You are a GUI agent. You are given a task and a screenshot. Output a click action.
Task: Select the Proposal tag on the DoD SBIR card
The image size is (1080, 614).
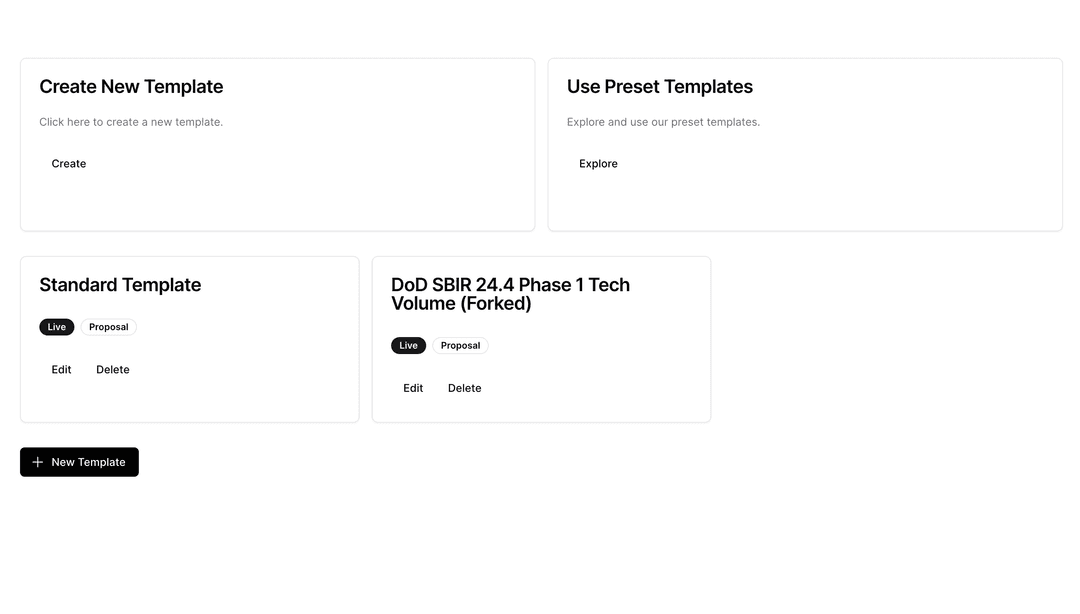pos(460,346)
